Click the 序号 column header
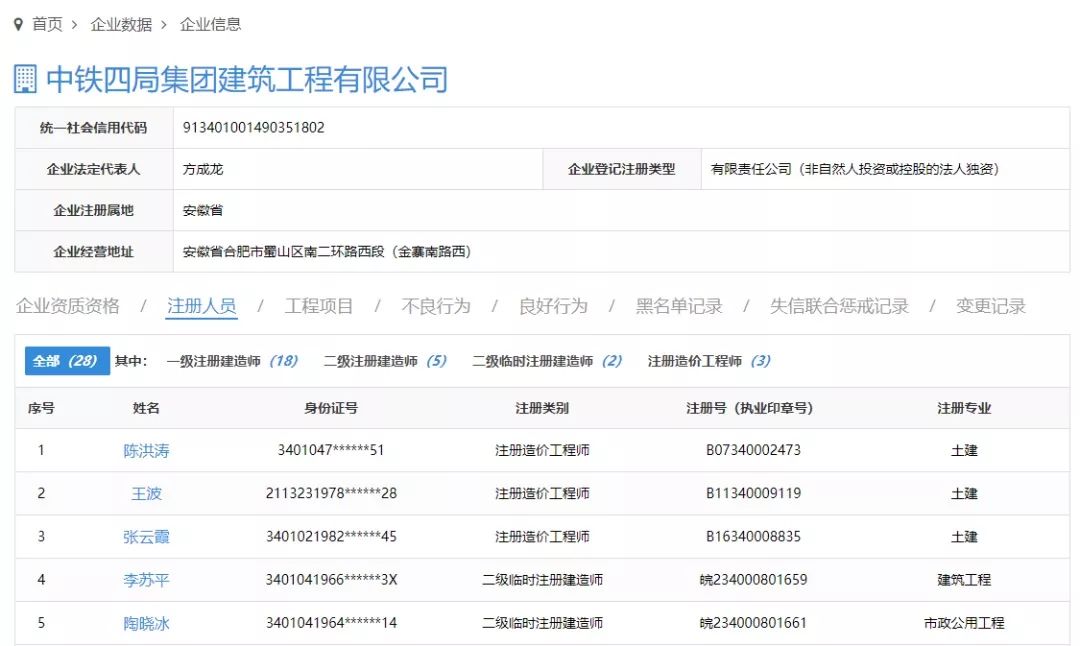1080x646 pixels. [41, 408]
